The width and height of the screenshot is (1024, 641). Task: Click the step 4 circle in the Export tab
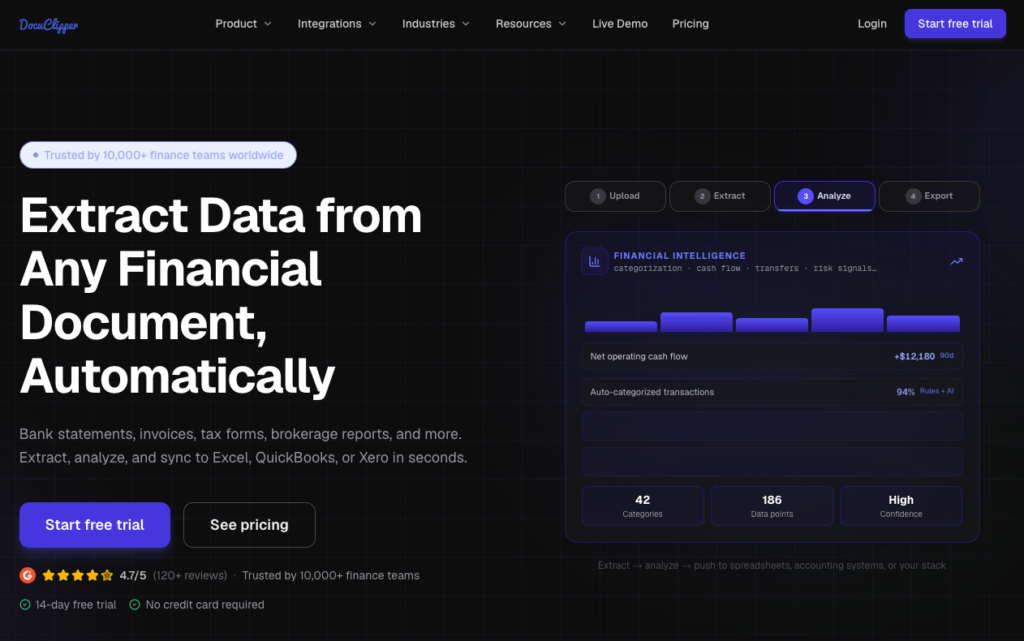pyautogui.click(x=913, y=196)
